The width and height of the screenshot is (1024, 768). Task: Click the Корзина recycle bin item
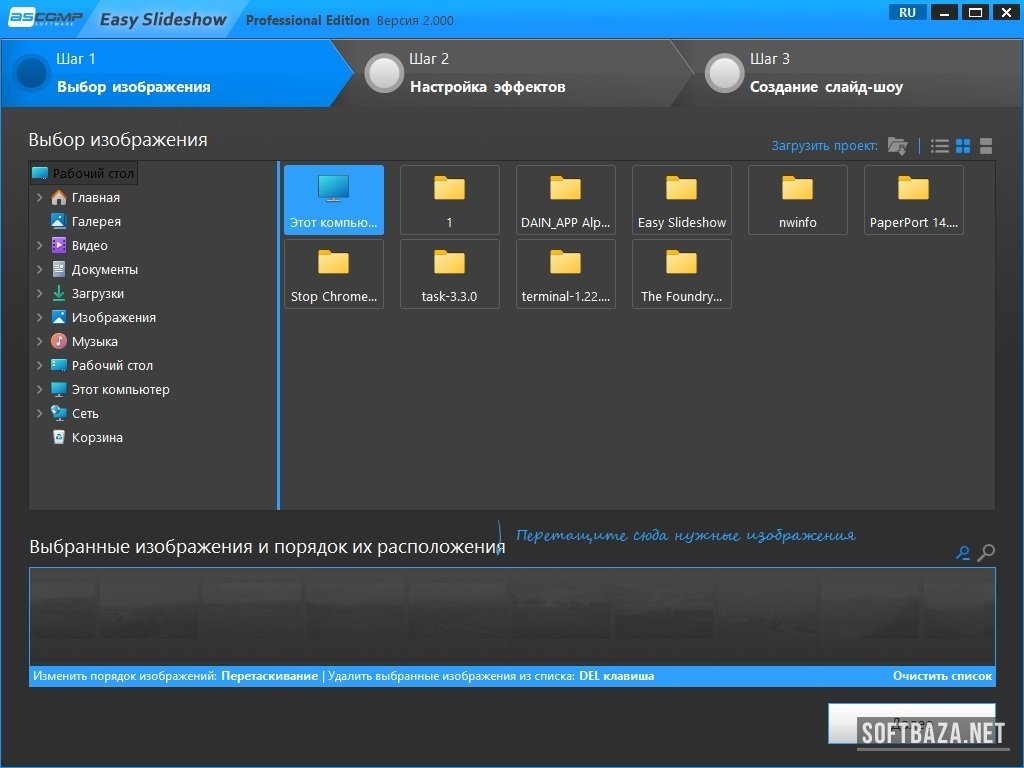tap(97, 438)
